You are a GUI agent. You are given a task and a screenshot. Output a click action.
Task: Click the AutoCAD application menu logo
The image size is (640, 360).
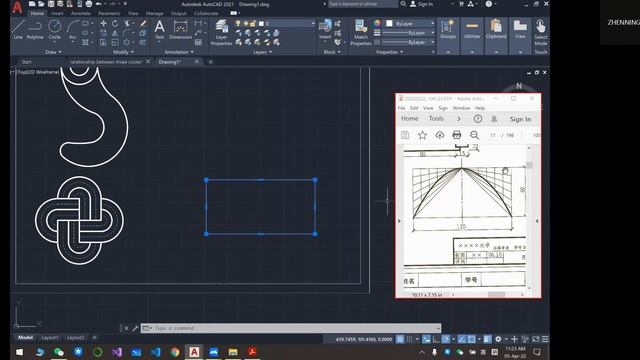pos(17,7)
